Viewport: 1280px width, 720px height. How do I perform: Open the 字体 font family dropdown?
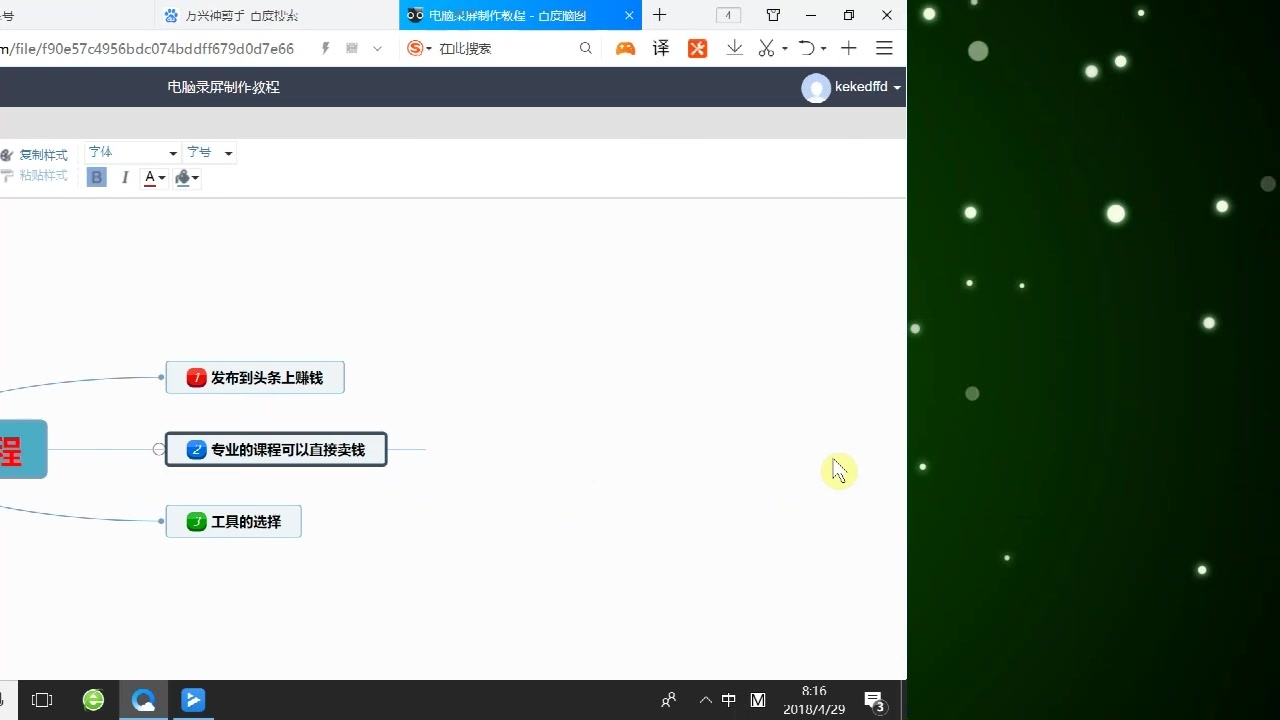[132, 153]
